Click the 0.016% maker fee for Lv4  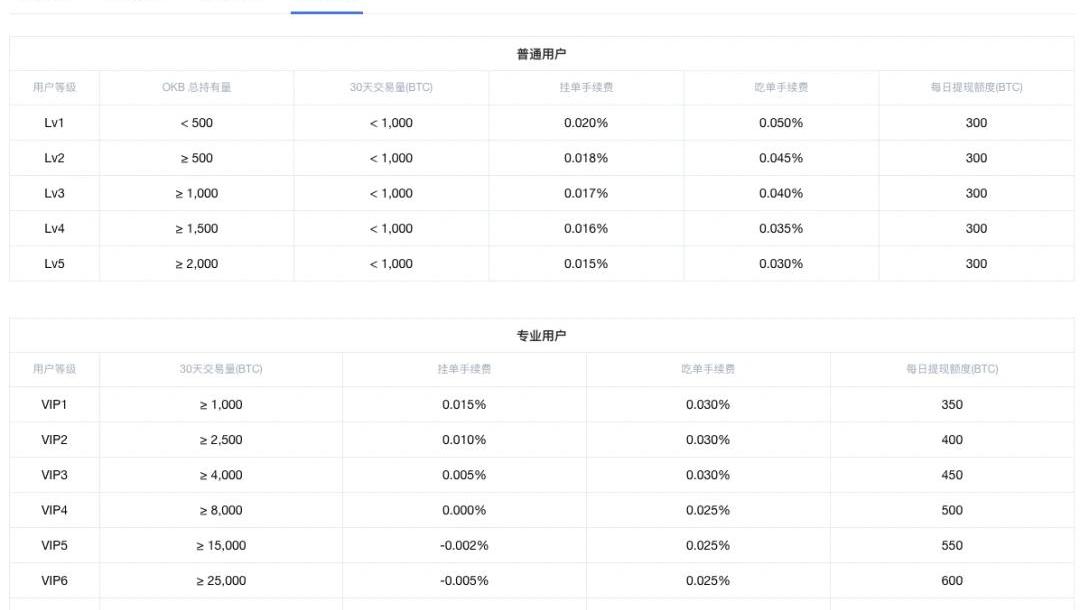(x=586, y=229)
